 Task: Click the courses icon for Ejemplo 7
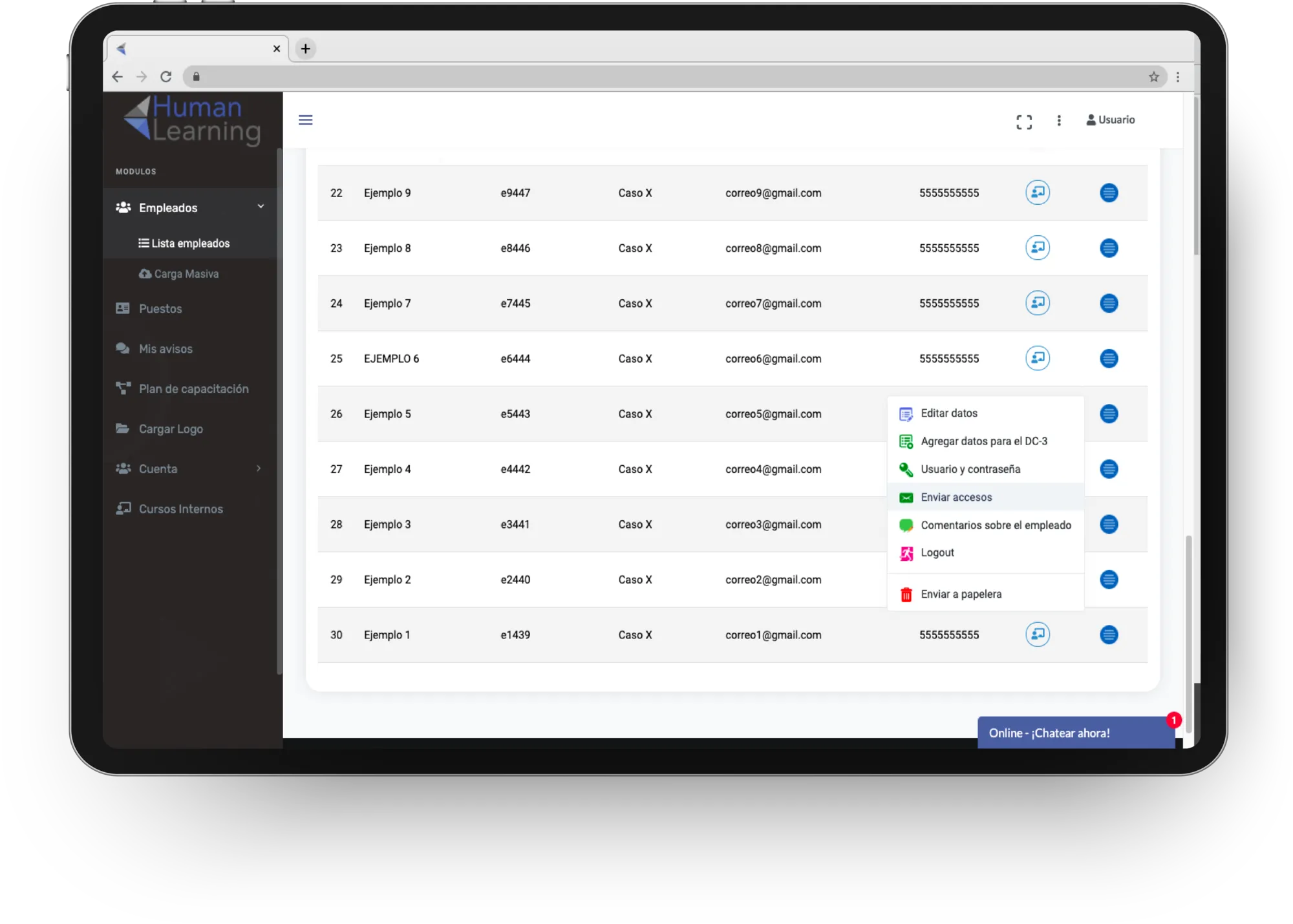(1038, 303)
